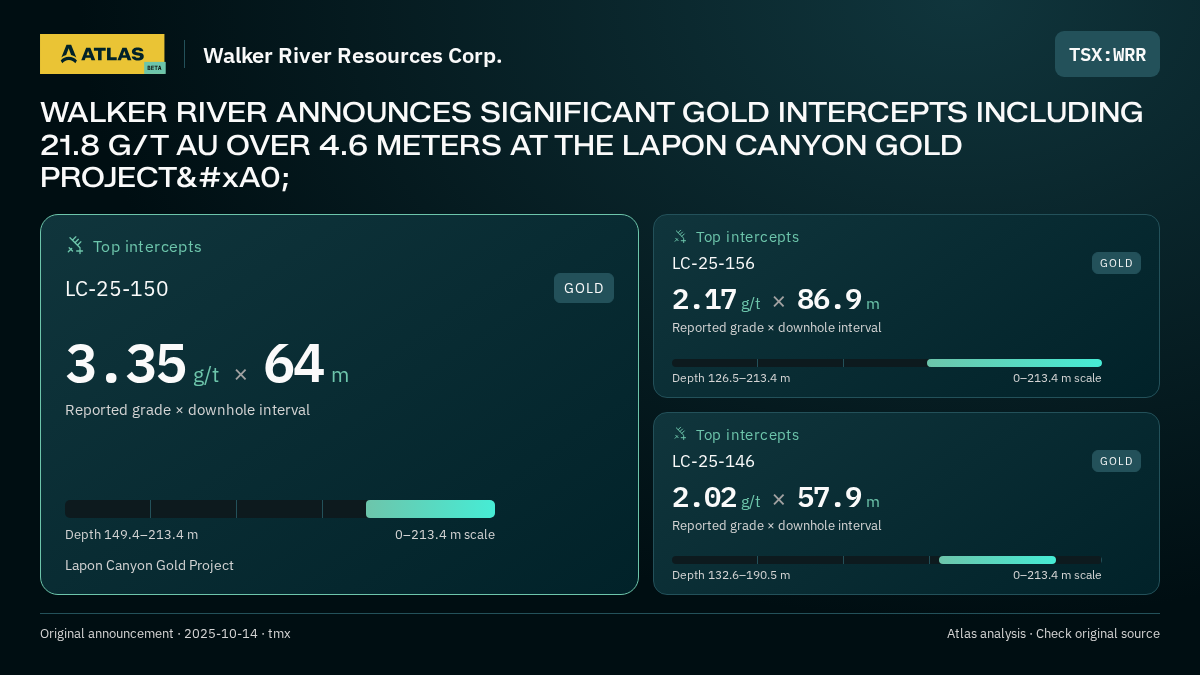The image size is (1200, 675).
Task: Click the announcement headline text
Action: (591, 145)
